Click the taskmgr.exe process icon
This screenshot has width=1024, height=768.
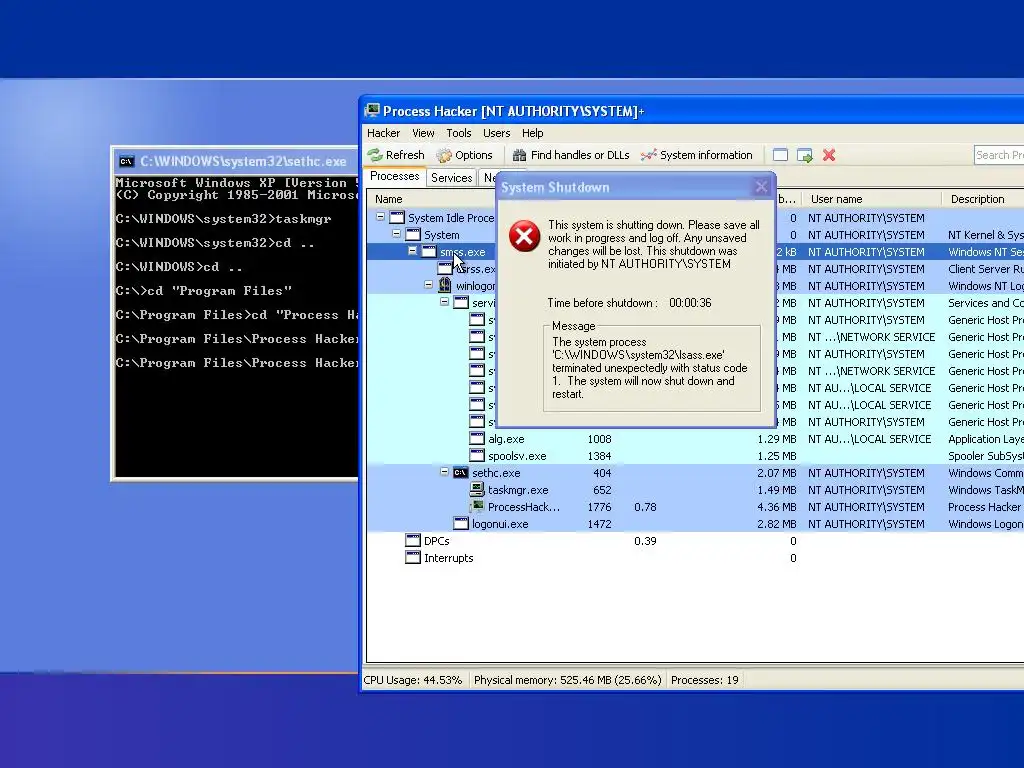click(477, 489)
